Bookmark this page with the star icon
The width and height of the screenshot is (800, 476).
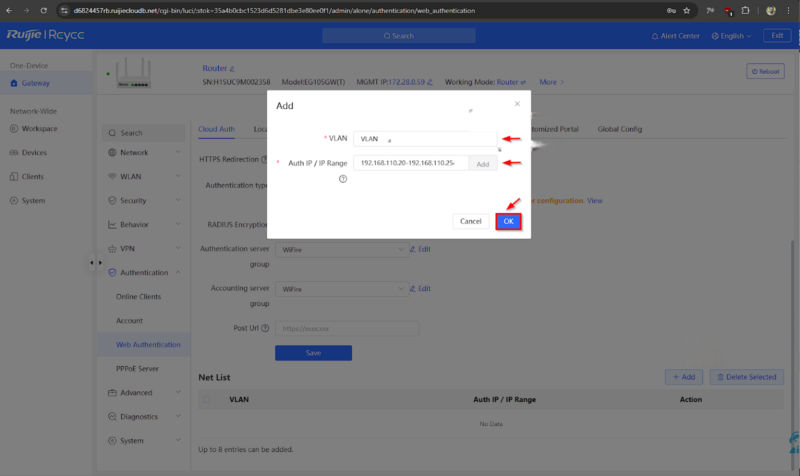[686, 11]
